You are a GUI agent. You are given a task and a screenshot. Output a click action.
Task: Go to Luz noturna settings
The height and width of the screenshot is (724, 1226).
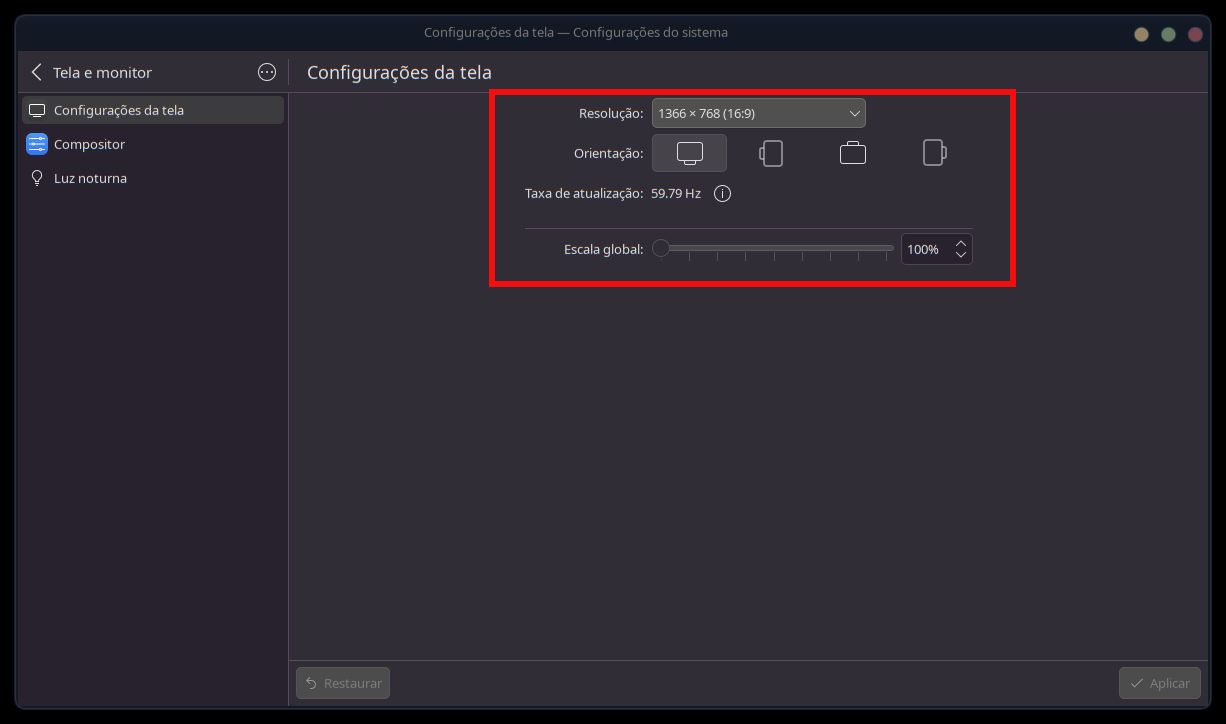[90, 178]
